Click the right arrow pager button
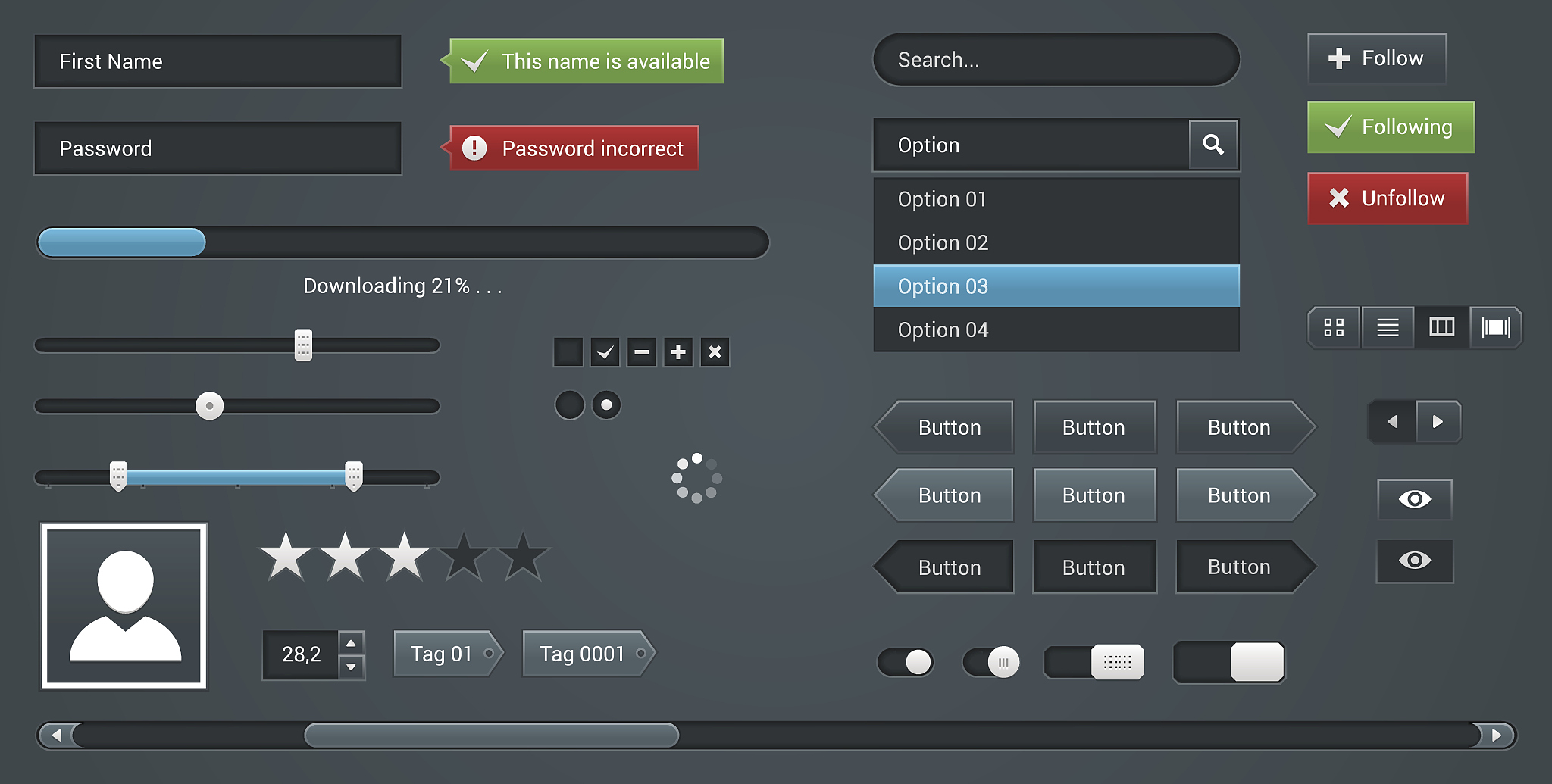 pyautogui.click(x=1438, y=422)
